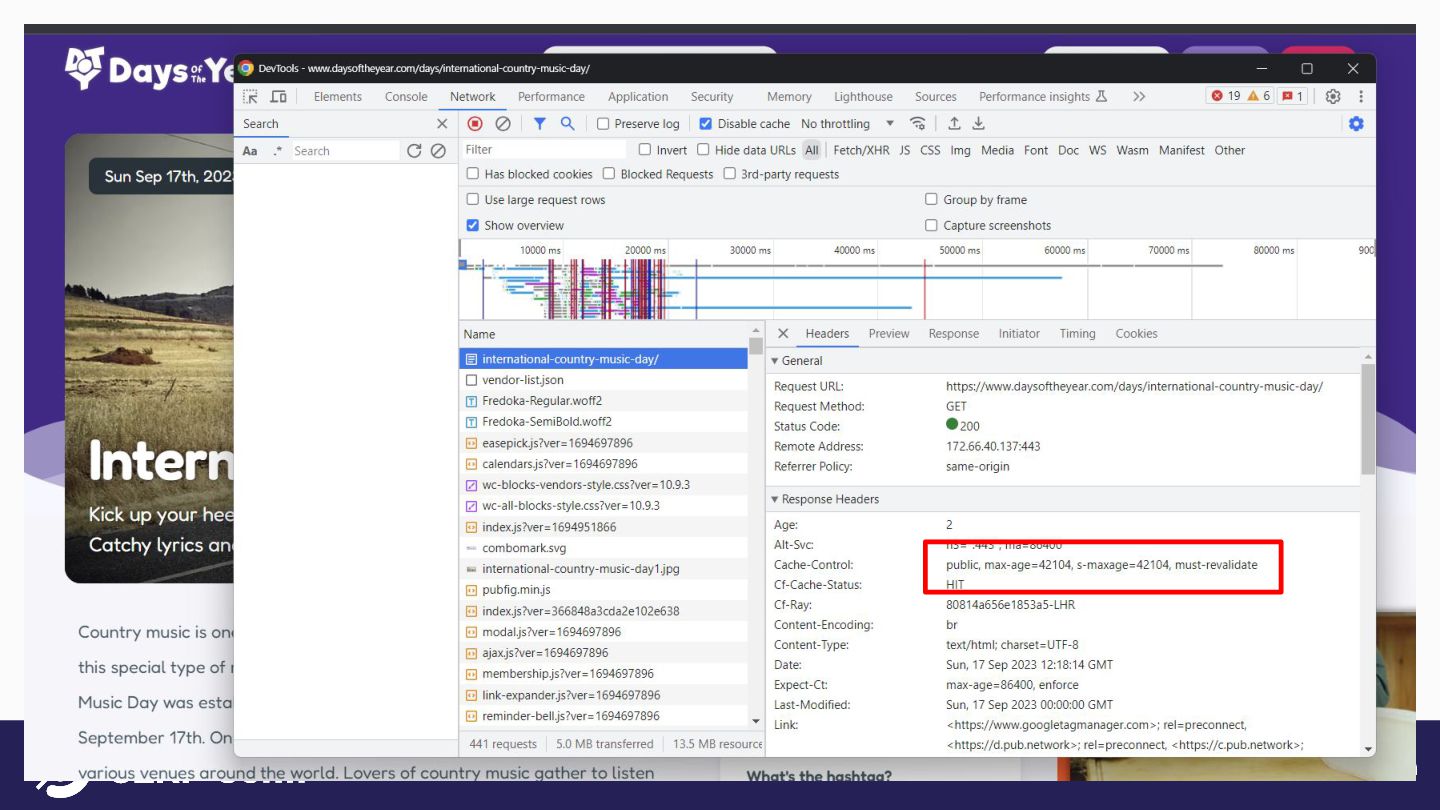Toggle the device toolbar icon
Image resolution: width=1440 pixels, height=810 pixels.
pos(279,97)
